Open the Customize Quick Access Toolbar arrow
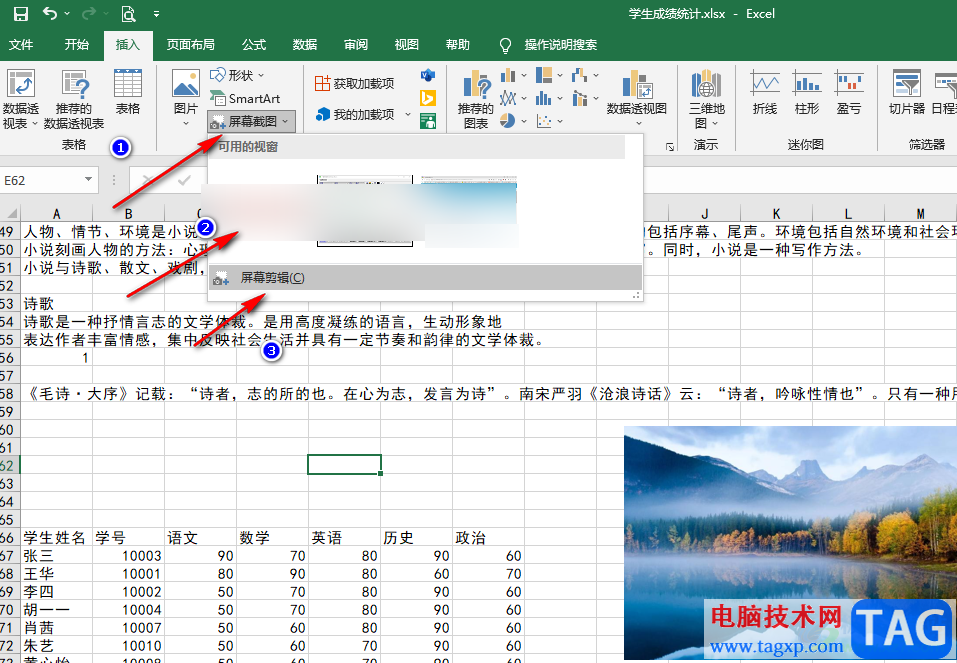This screenshot has width=957, height=663. 157,13
